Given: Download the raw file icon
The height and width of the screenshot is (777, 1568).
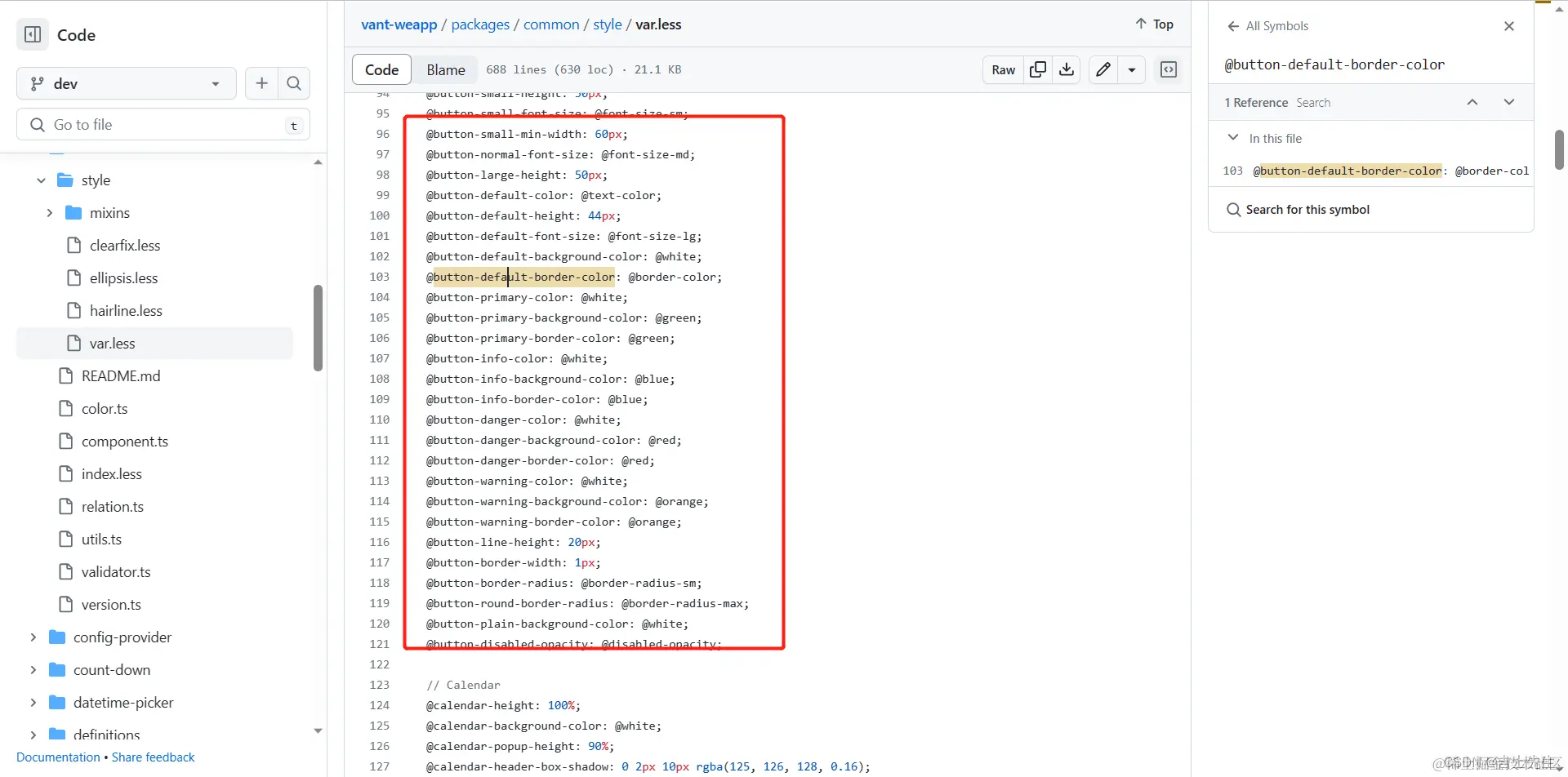Looking at the screenshot, I should (x=1067, y=70).
